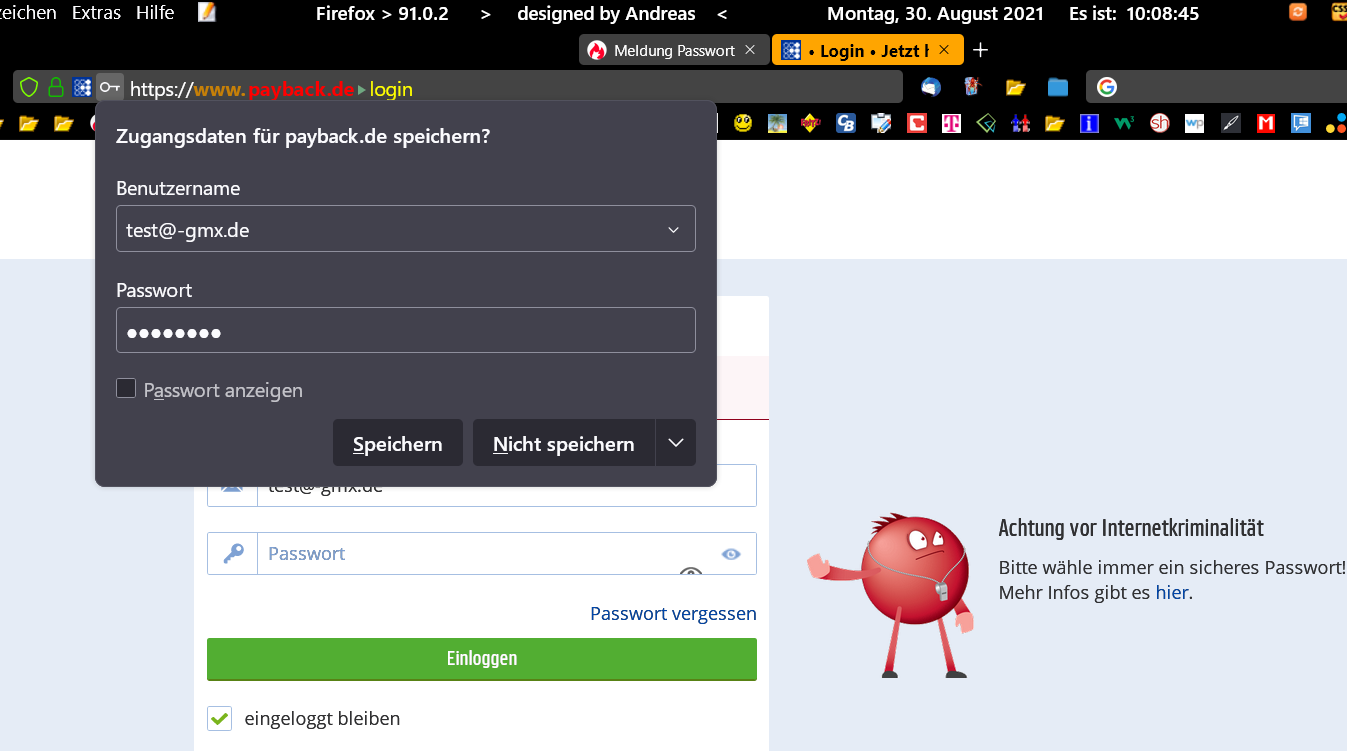Follow the 'hier' link for more info
The image size is (1347, 751).
pos(1171,592)
